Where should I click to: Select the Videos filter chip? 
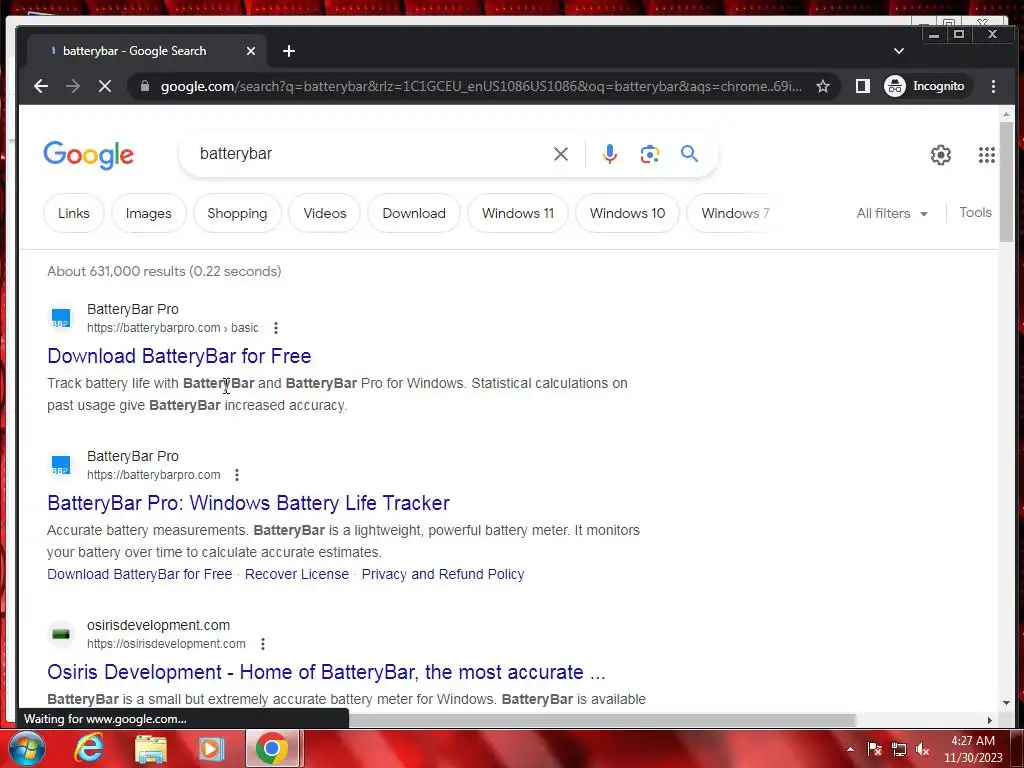pyautogui.click(x=325, y=213)
